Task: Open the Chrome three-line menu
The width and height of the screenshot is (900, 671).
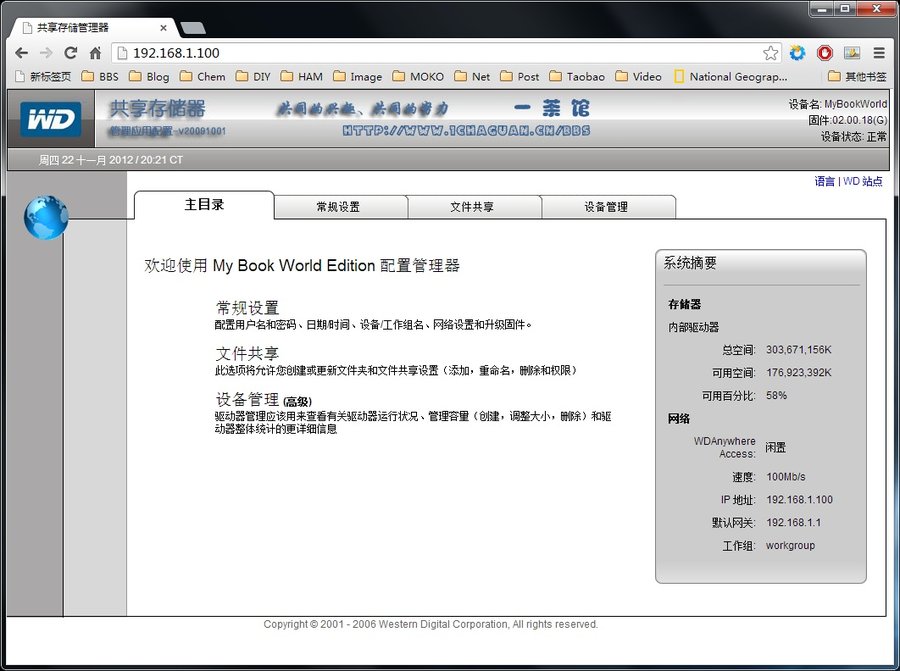Action: point(879,53)
